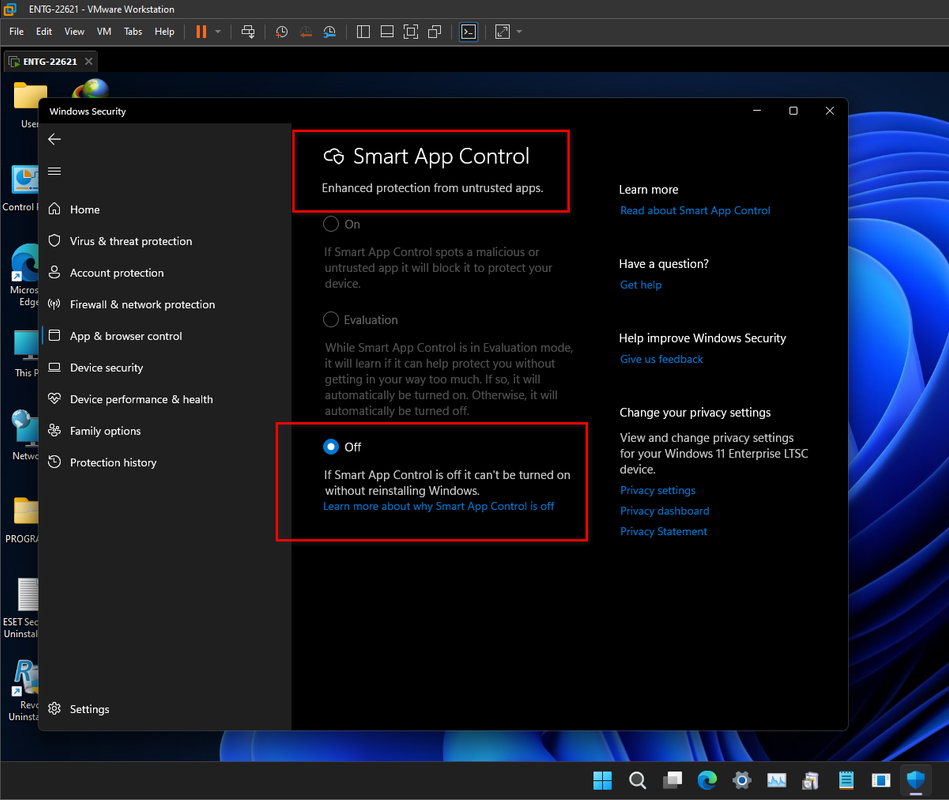Send Ctrl+Alt+Del to the VM
Image resolution: width=949 pixels, height=800 pixels.
[x=248, y=31]
